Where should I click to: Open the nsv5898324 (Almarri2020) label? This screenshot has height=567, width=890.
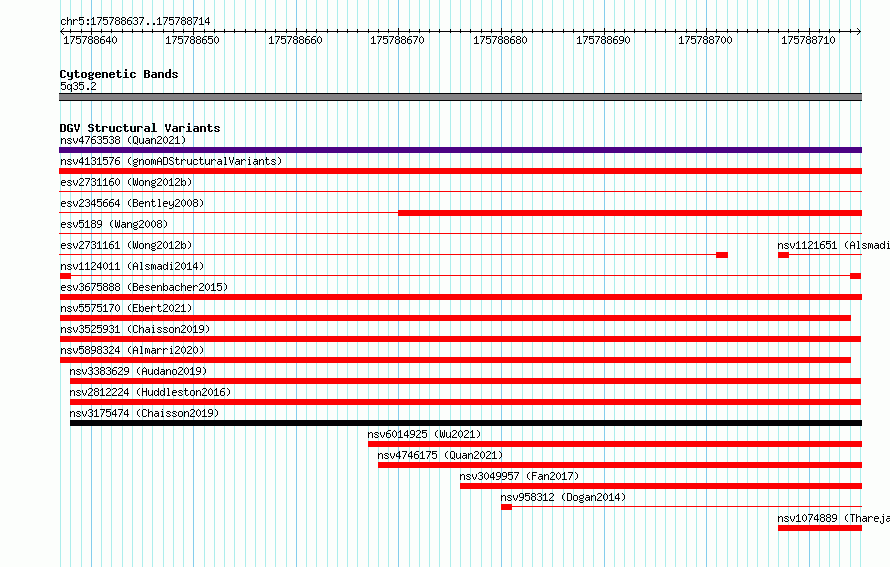(132, 350)
